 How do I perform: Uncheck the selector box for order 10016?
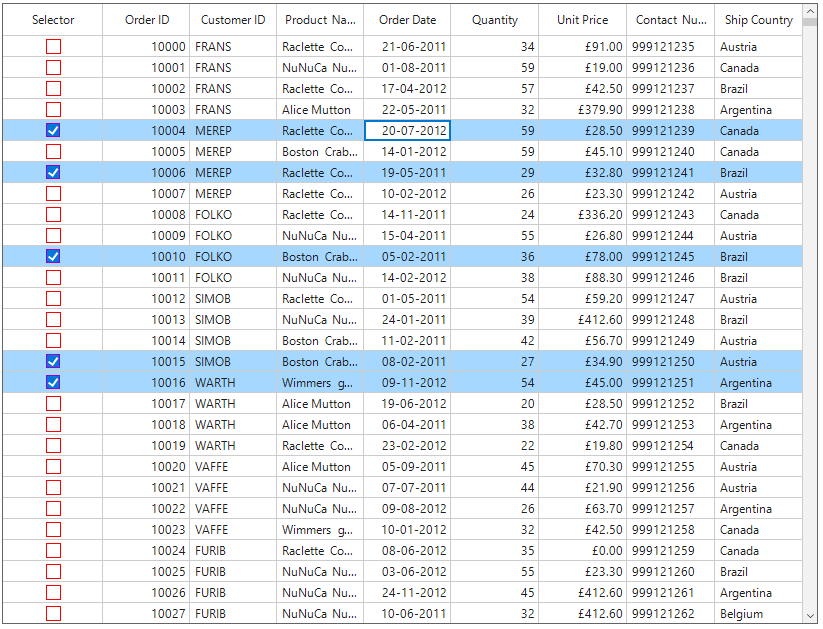53,382
